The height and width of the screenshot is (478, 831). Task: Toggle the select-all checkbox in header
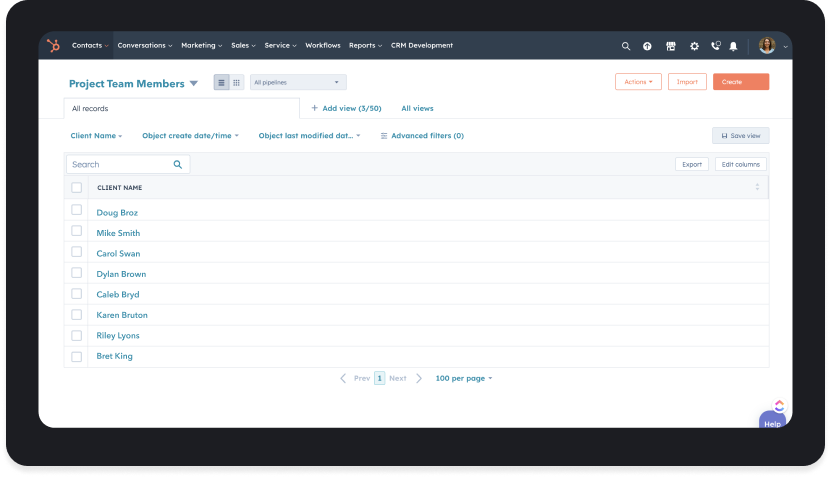click(77, 187)
